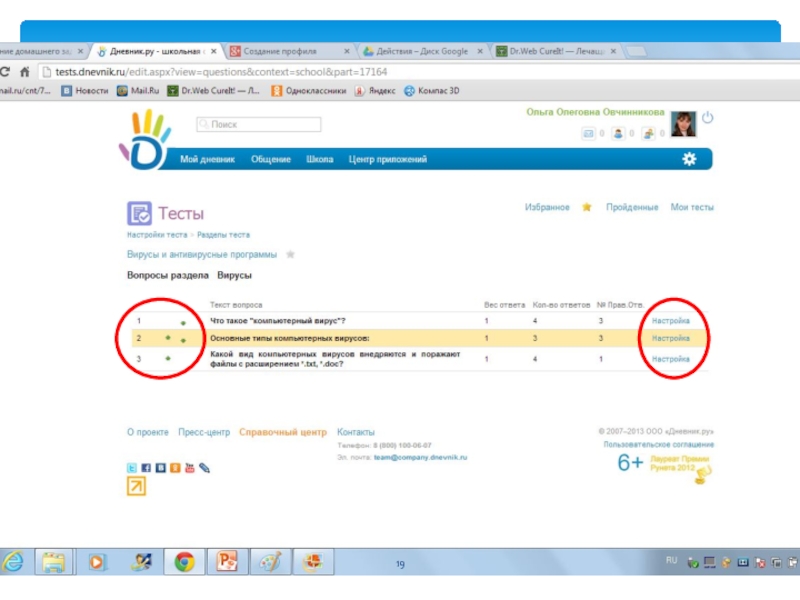Click the move-up arrow in question 3 row
800x600 pixels.
pyautogui.click(x=168, y=358)
